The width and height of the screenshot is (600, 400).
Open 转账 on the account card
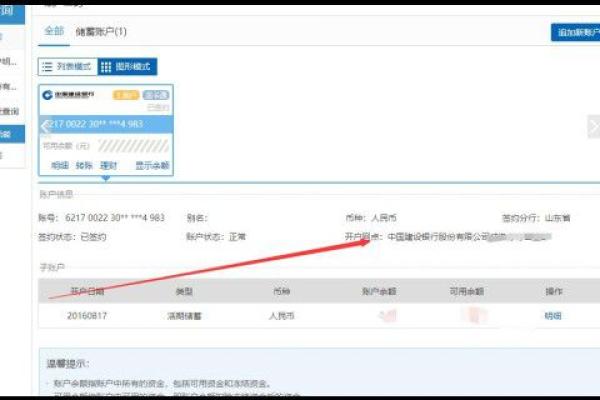(x=84, y=165)
